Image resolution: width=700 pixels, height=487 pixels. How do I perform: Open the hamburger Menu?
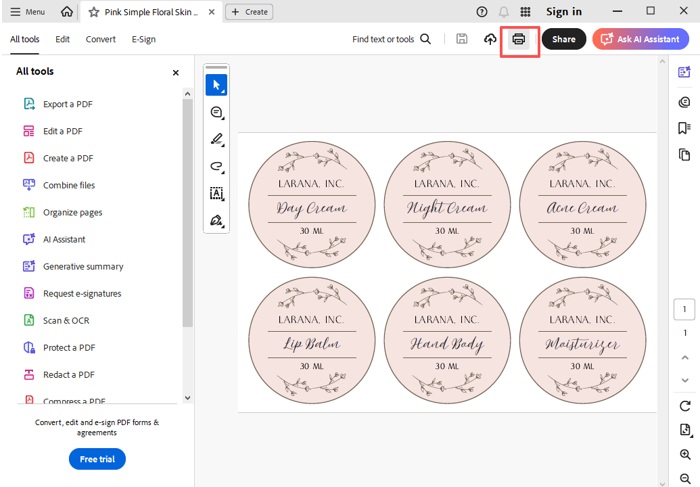[x=27, y=12]
